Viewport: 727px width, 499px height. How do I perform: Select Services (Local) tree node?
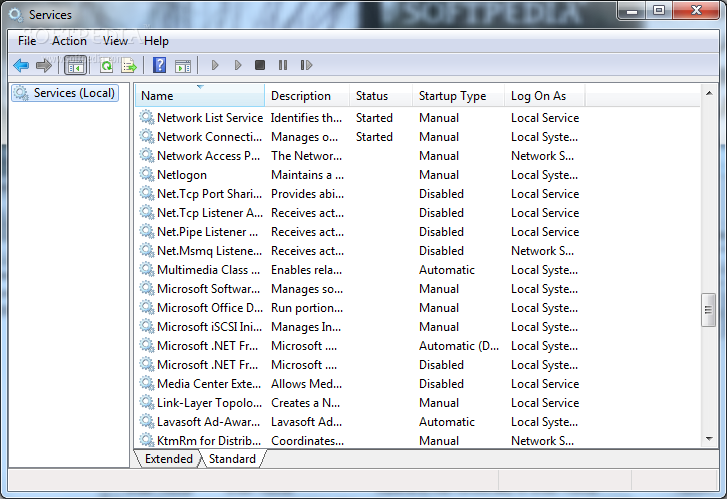[65, 93]
